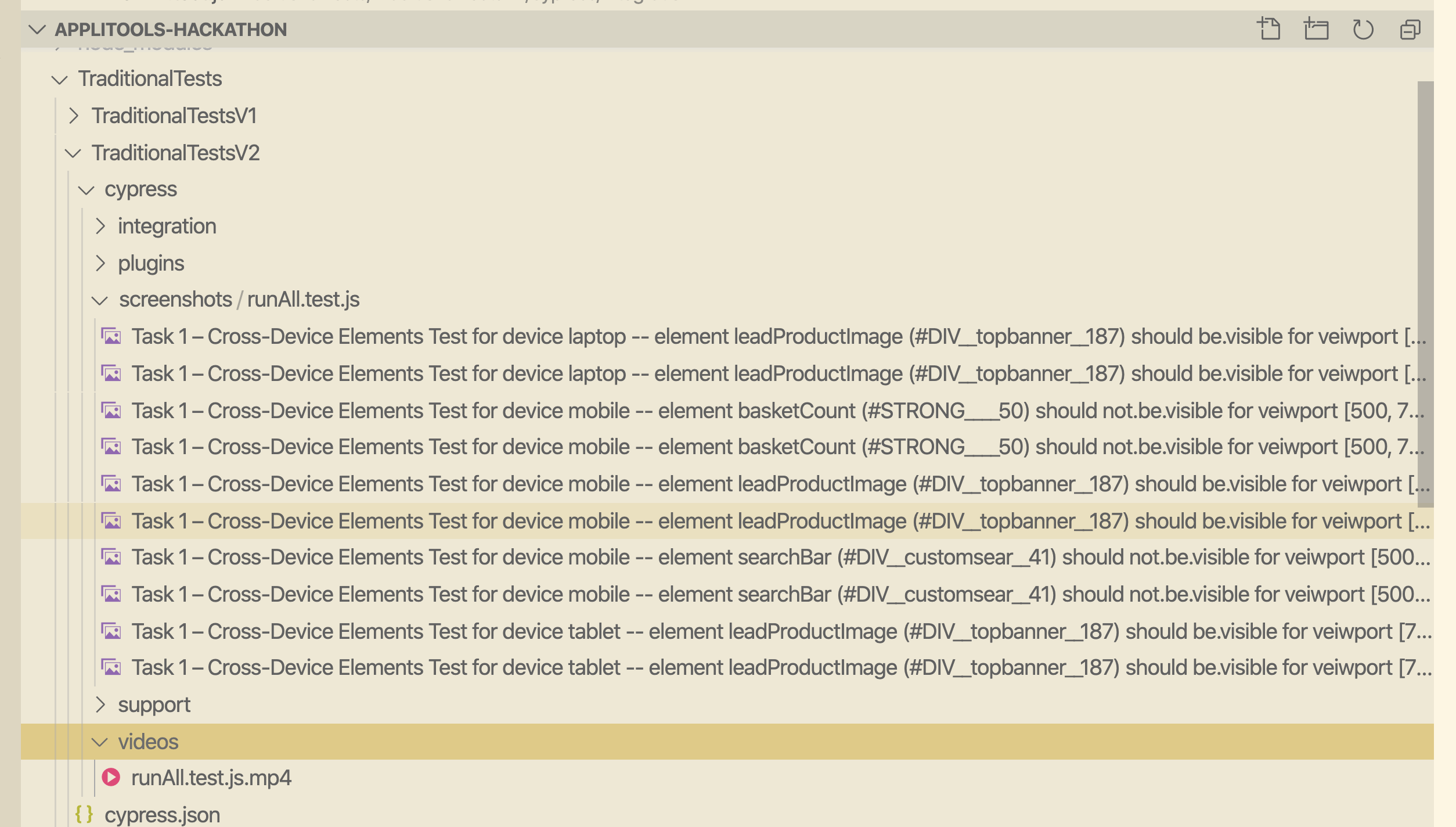Expand the integration folder chevron

100,226
